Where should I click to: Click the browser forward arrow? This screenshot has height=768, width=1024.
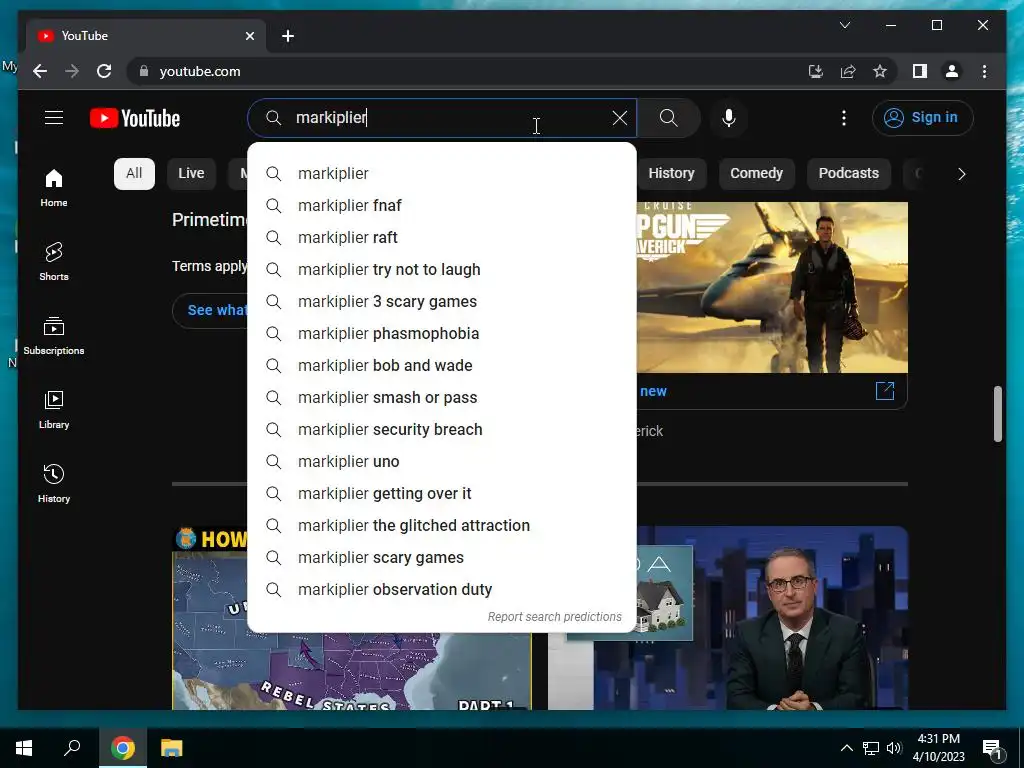(72, 71)
